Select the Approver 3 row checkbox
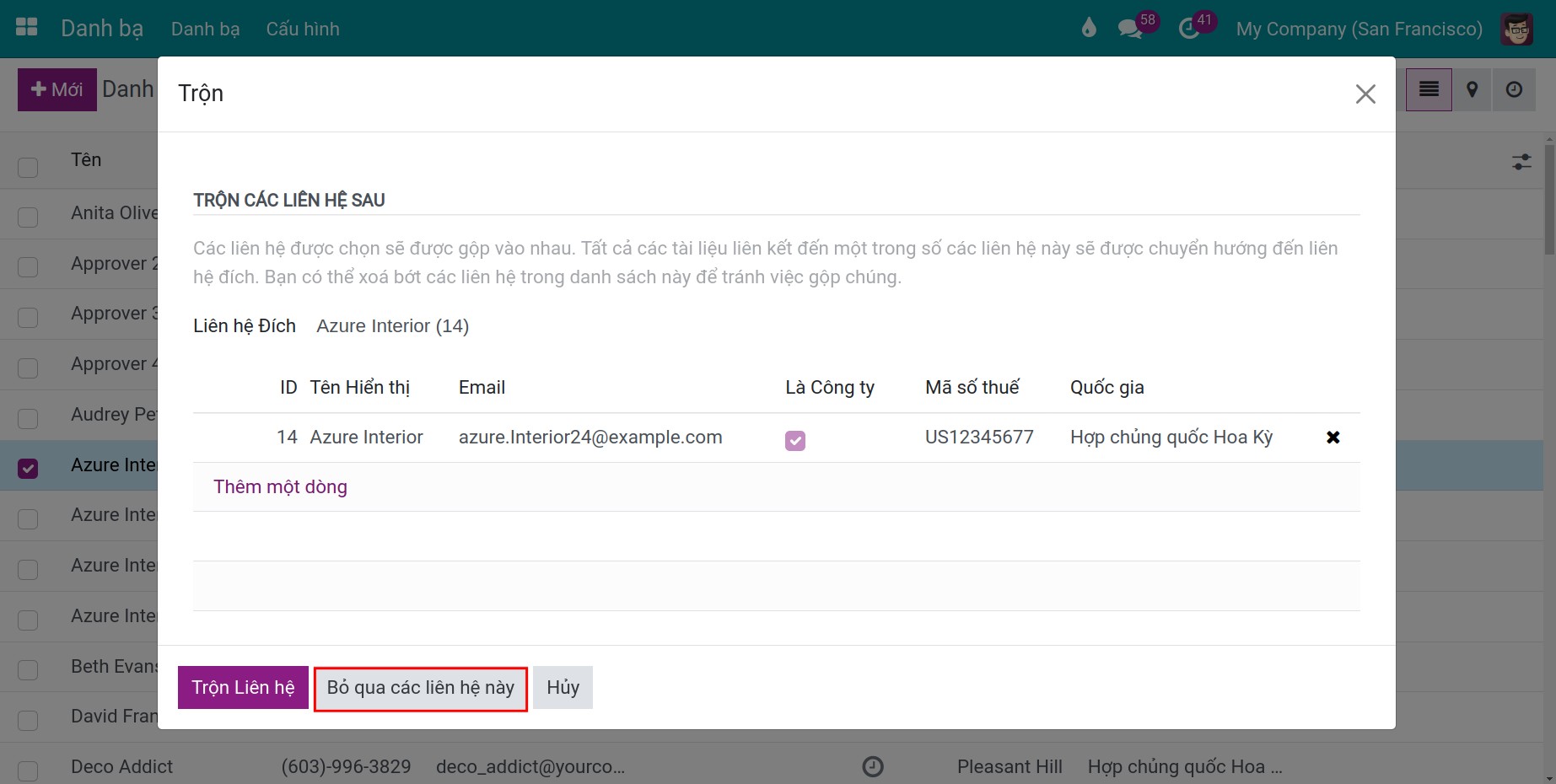The height and width of the screenshot is (784, 1556). click(x=28, y=317)
